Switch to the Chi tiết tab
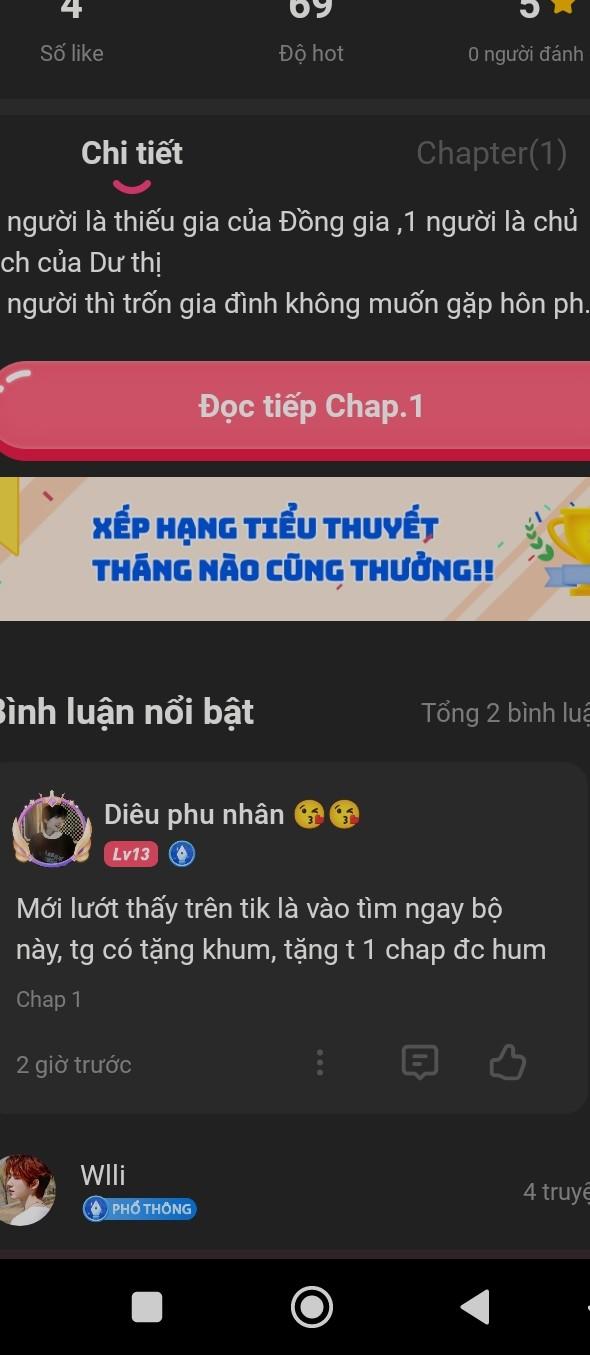Screen dimensions: 590x1355 [x=132, y=153]
